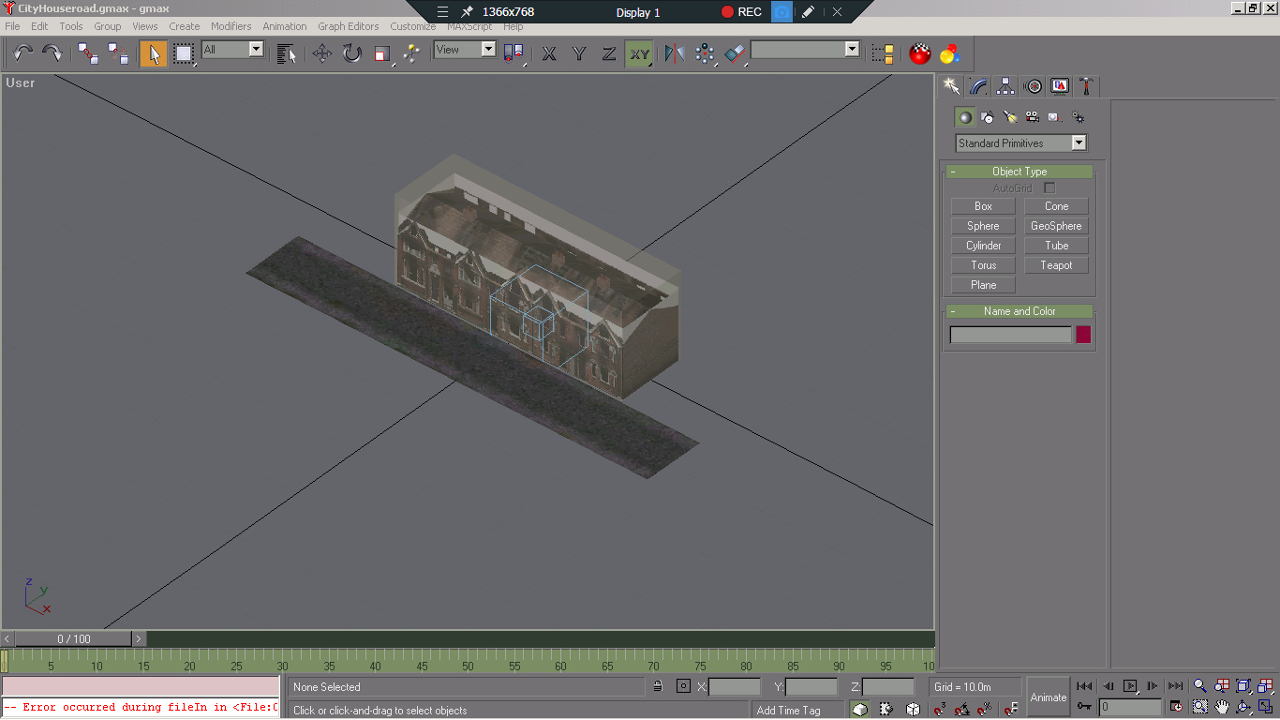Screen dimensions: 1280x720
Task: Select the Unlink Selection tool
Action: click(118, 54)
